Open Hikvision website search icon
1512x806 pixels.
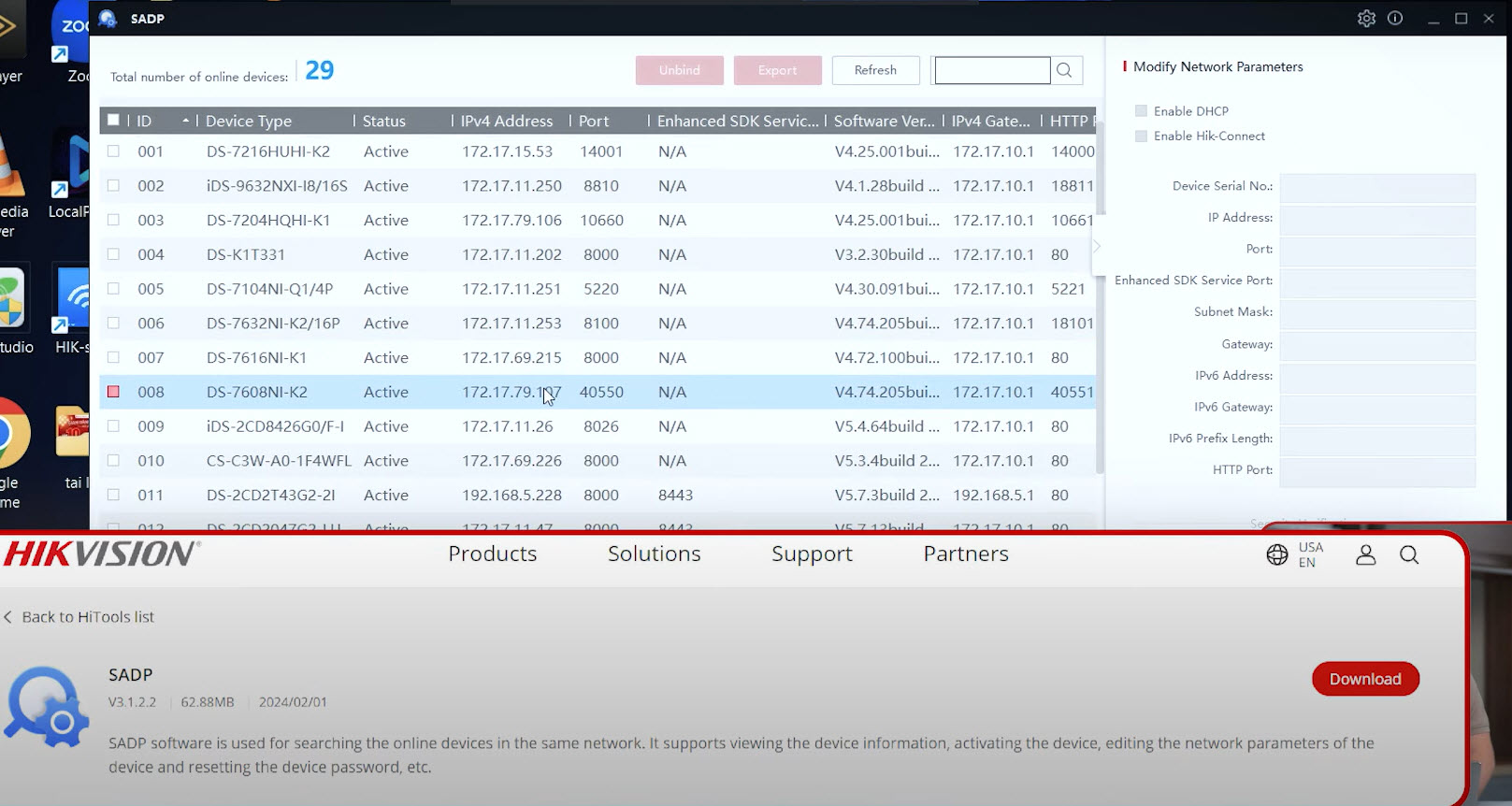pyautogui.click(x=1409, y=555)
